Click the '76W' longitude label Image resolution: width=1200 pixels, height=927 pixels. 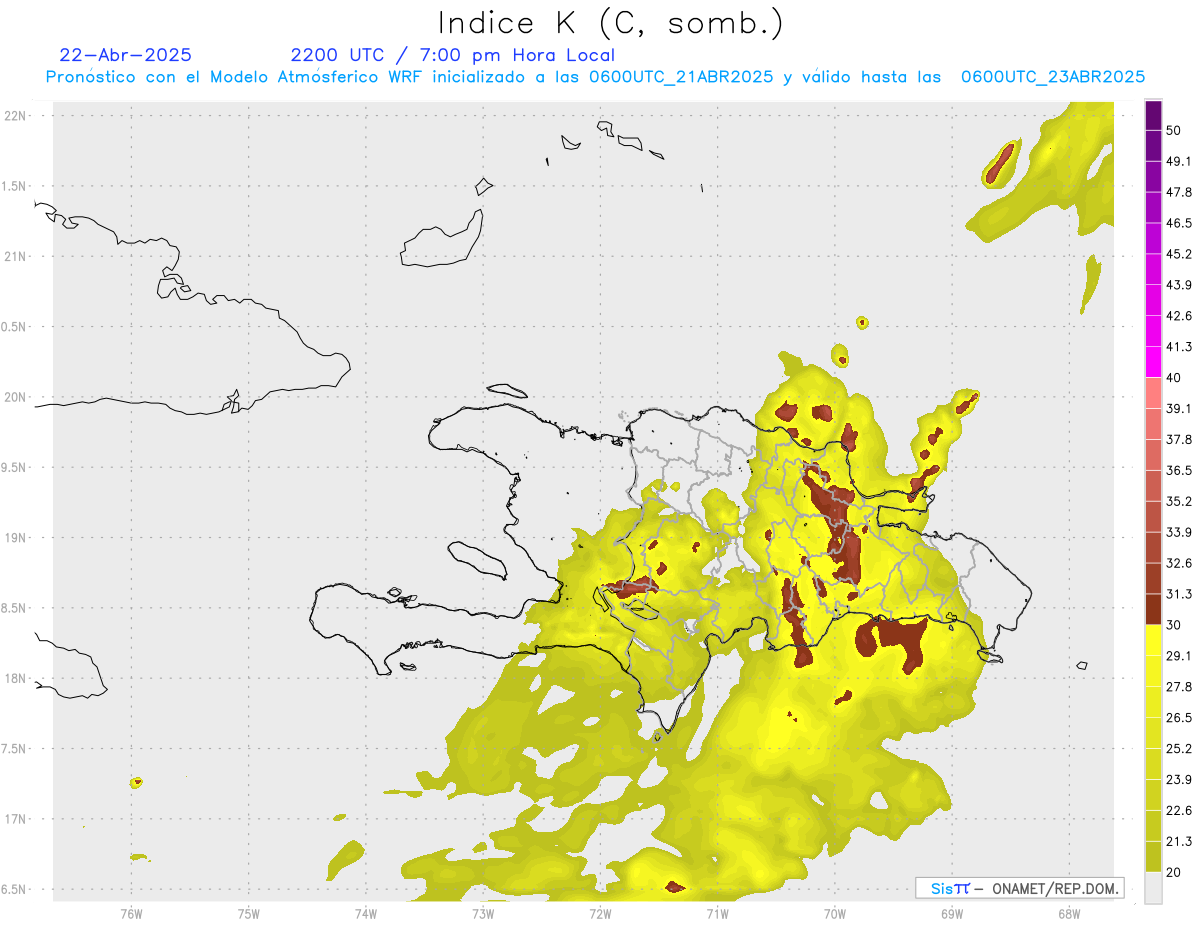[x=131, y=913]
